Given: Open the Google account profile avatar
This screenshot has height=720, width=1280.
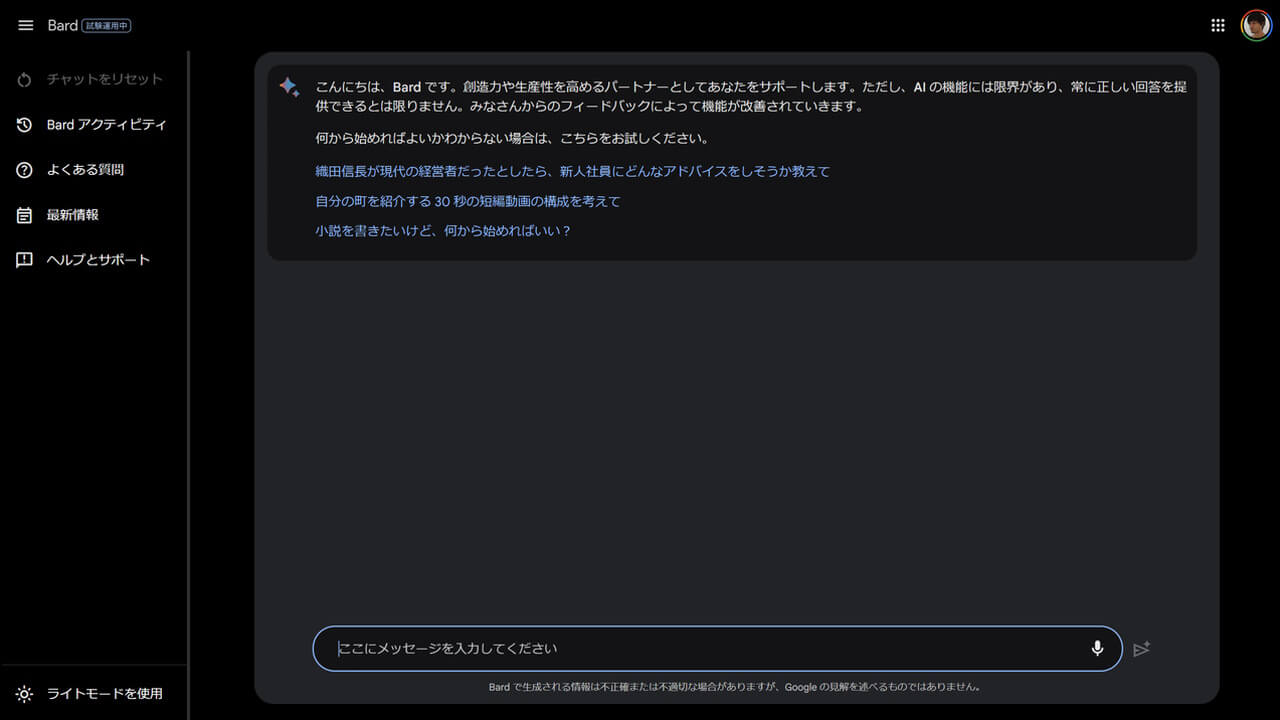Looking at the screenshot, I should click(1256, 26).
